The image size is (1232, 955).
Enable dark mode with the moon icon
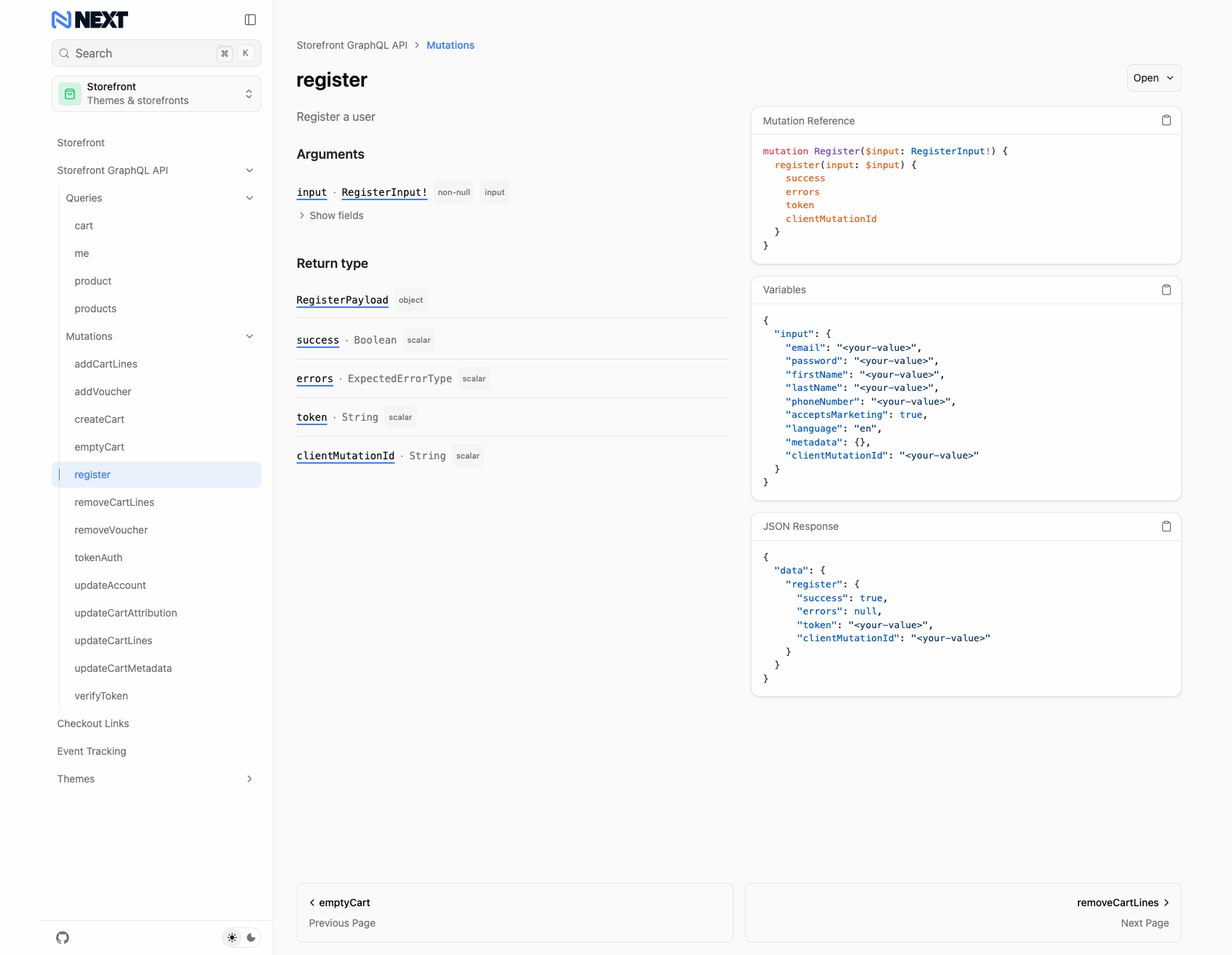[252, 938]
